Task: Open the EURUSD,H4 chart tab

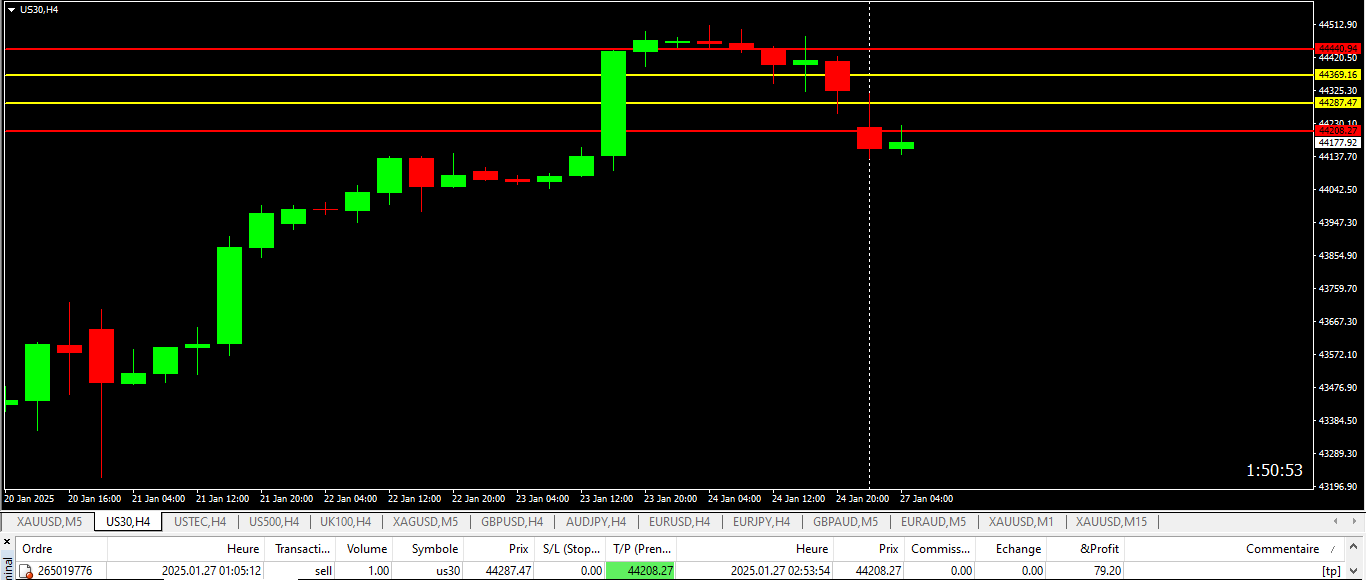Action: pyautogui.click(x=680, y=522)
